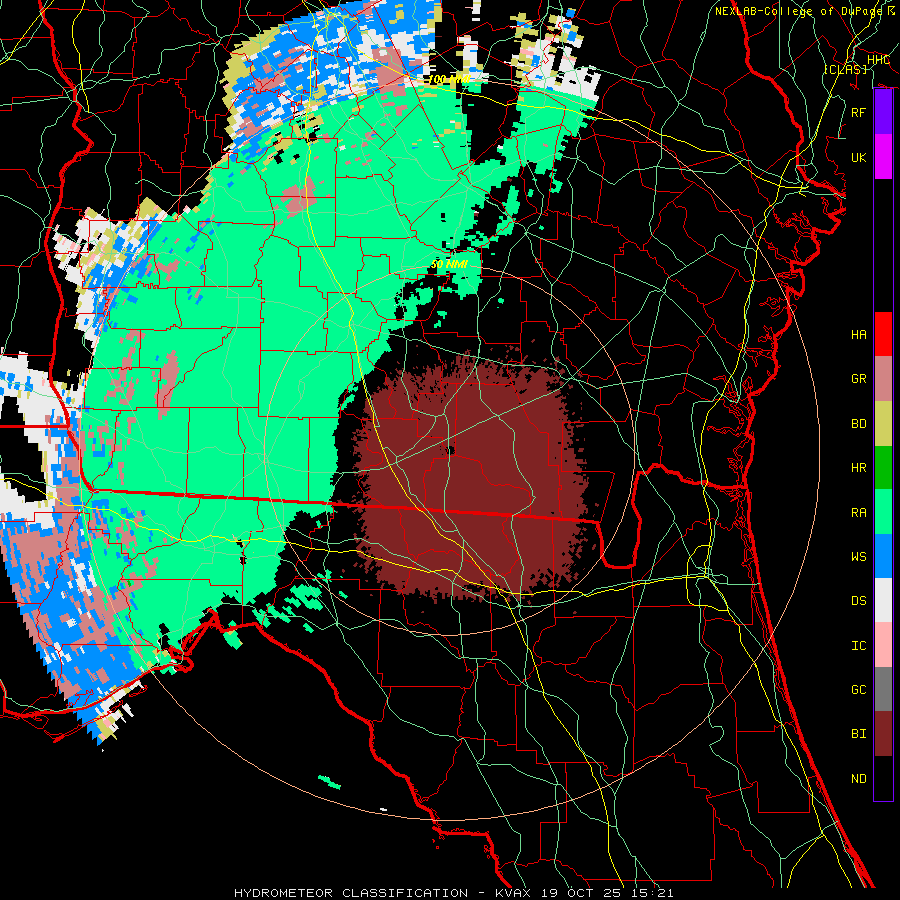Click the DS legend label

tap(859, 601)
